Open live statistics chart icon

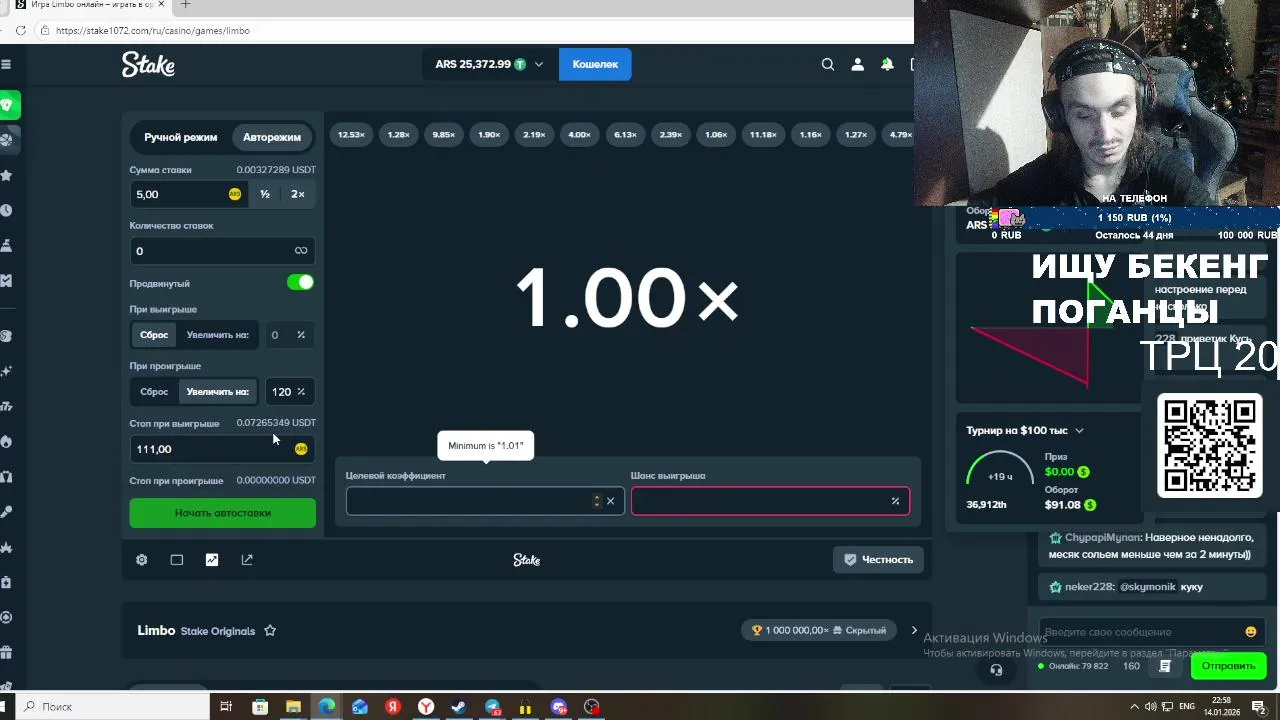click(x=212, y=560)
